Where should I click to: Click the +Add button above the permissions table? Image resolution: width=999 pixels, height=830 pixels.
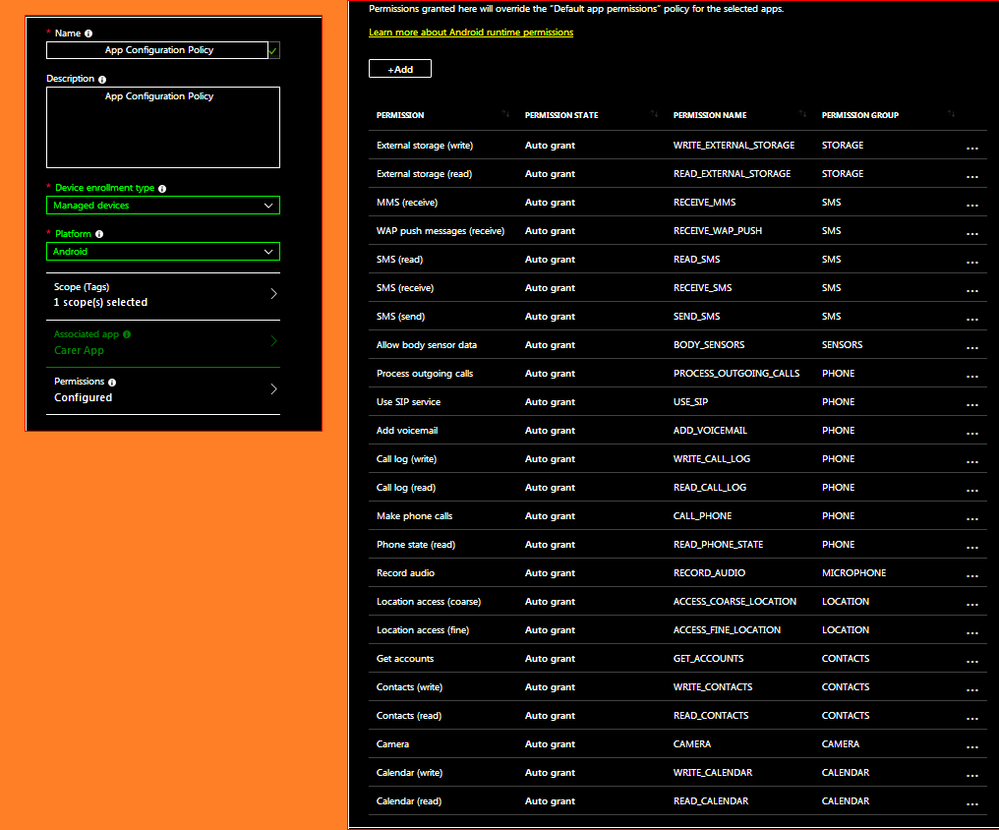(x=399, y=68)
